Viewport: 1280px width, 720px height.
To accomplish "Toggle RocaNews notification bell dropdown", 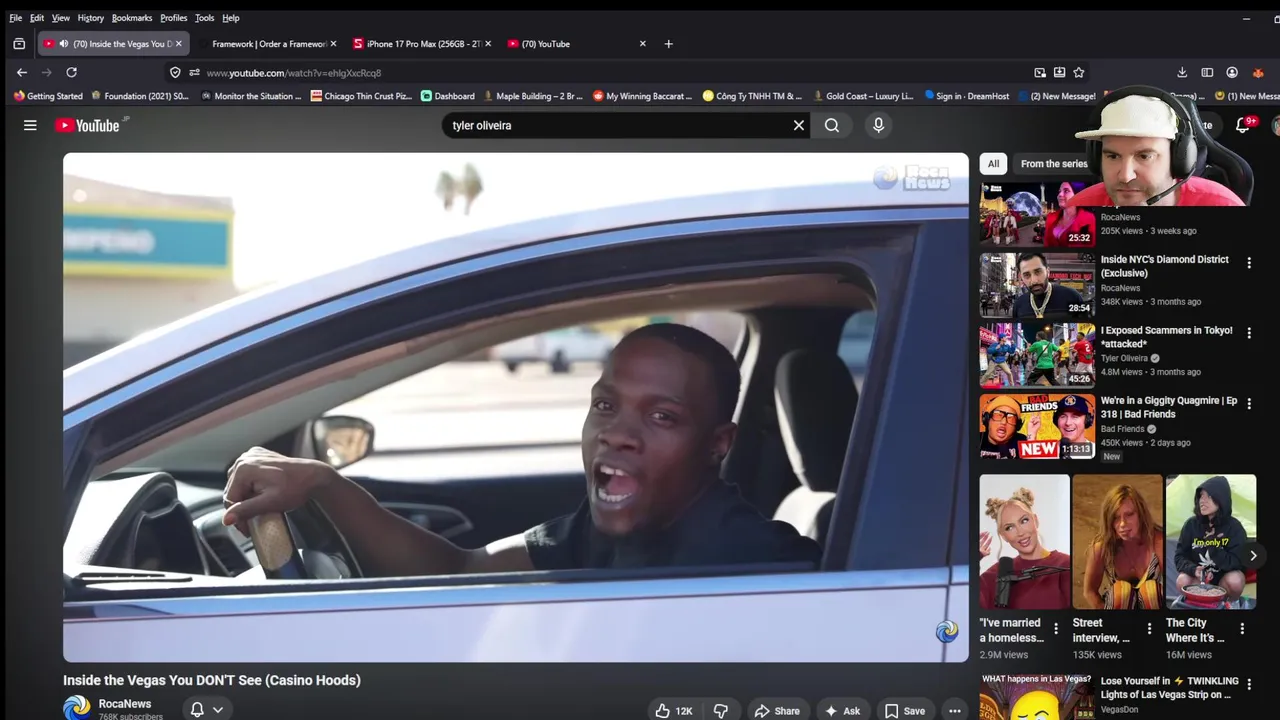I will 207,709.
